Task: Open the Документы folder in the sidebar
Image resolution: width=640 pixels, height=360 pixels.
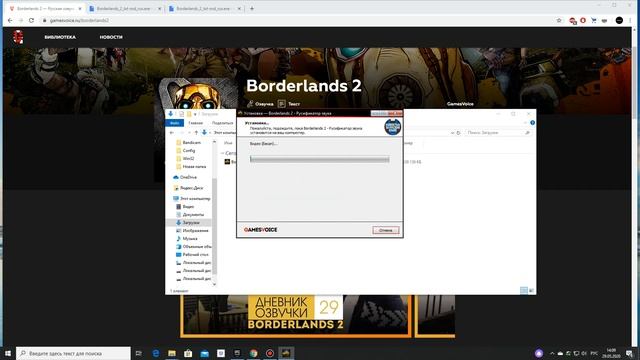Action: point(190,214)
